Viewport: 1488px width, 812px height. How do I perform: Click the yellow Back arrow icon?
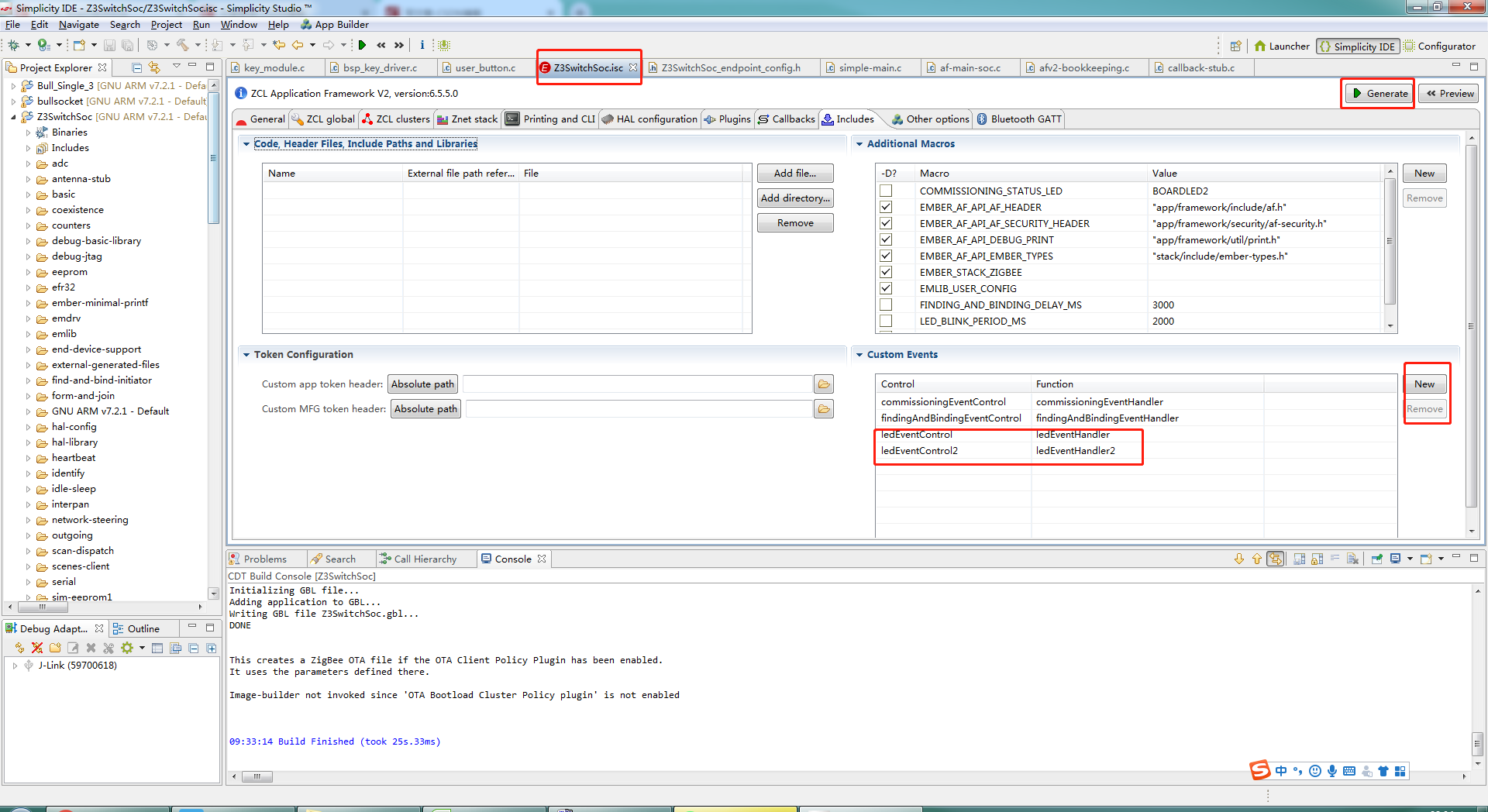(298, 45)
